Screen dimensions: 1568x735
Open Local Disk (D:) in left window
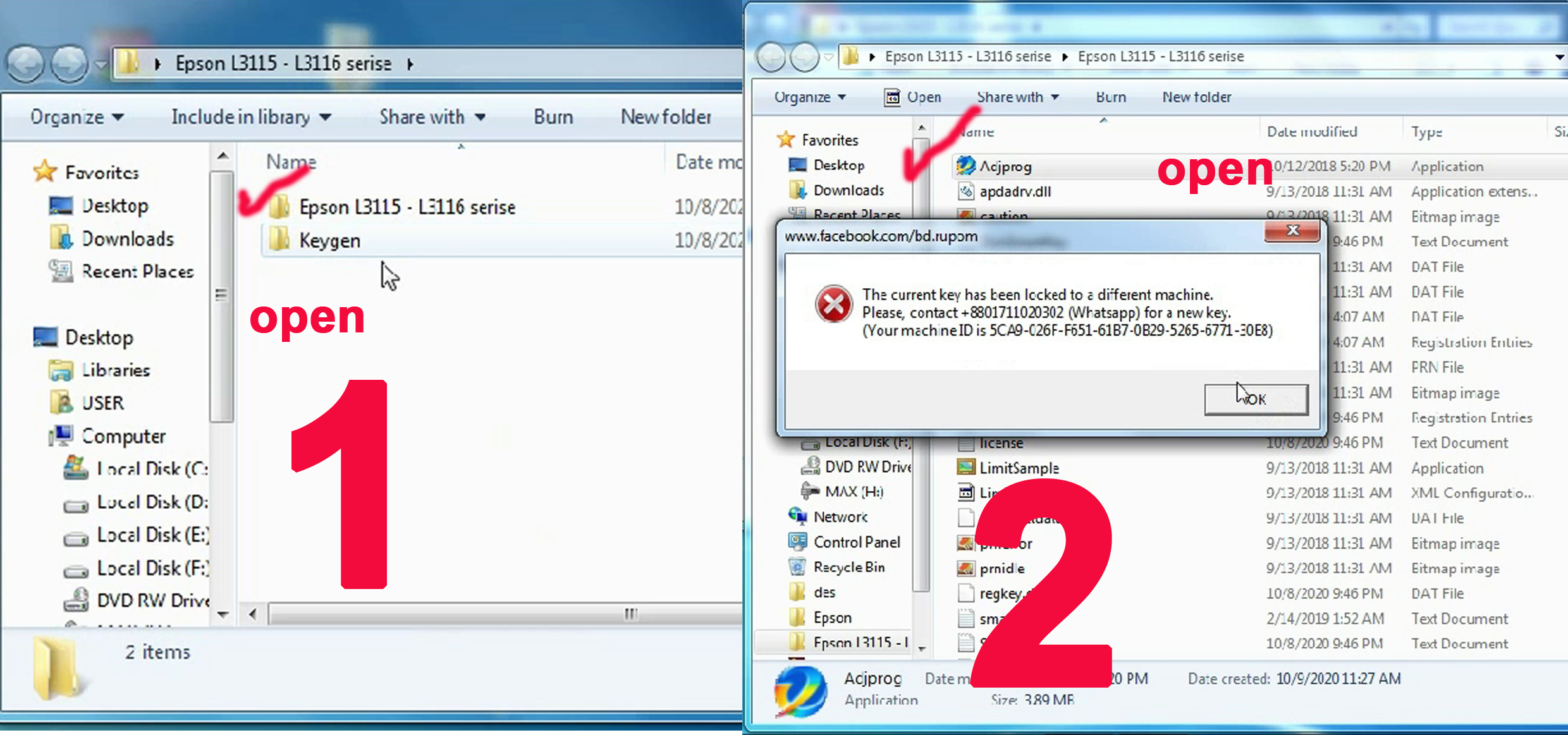(x=136, y=502)
